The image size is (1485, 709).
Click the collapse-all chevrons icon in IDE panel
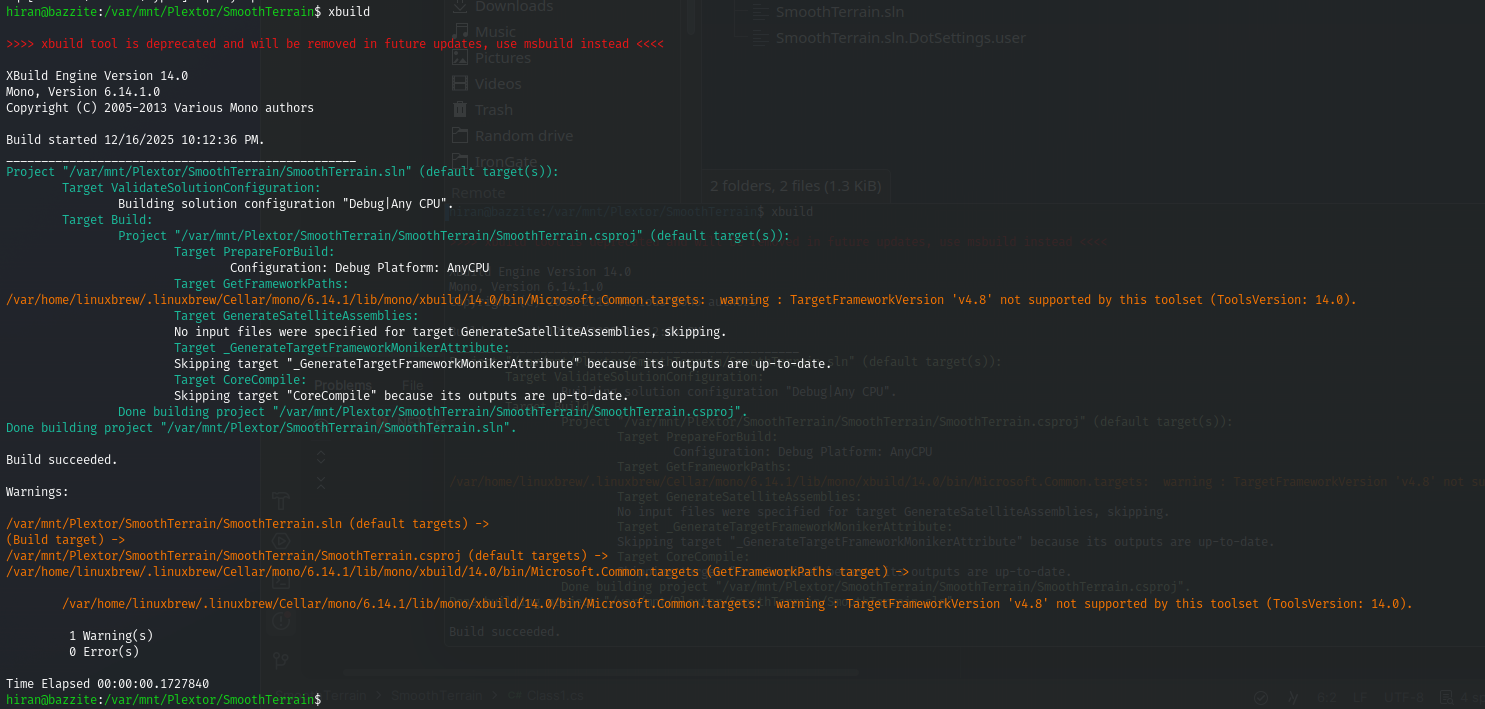(x=321, y=481)
